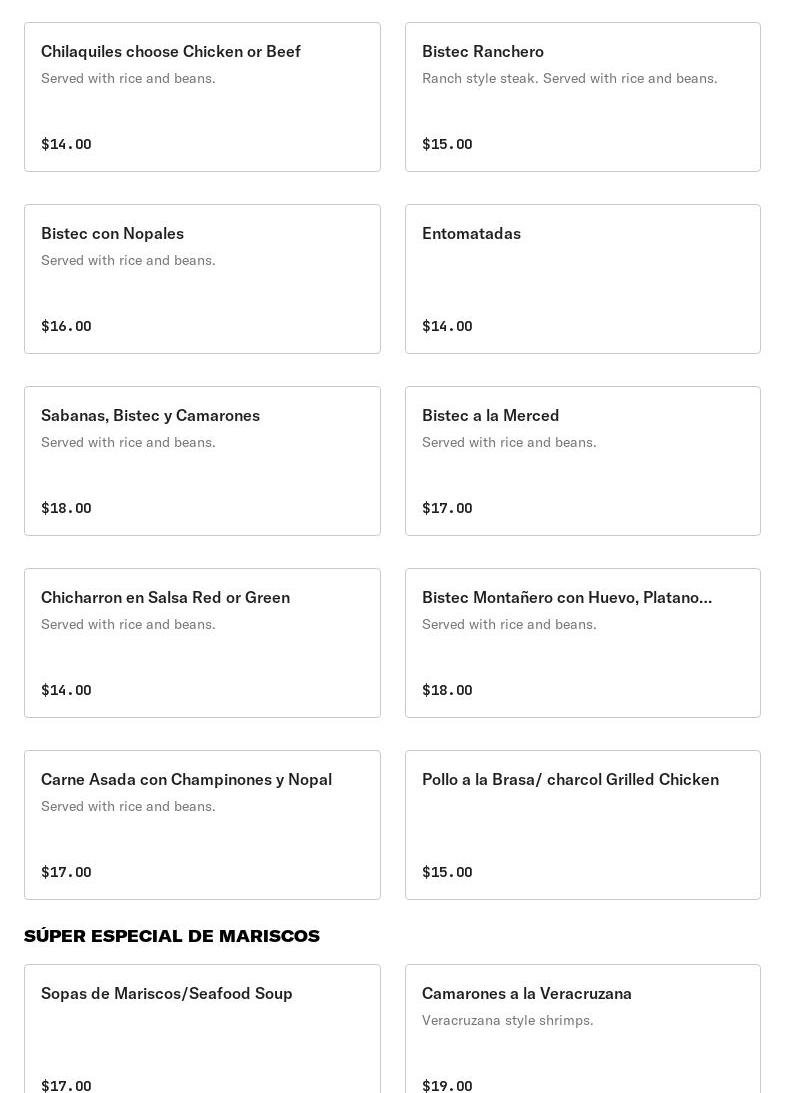
Task: Click the $15.00 price under Pollo a la Brasa
Action: coord(447,872)
